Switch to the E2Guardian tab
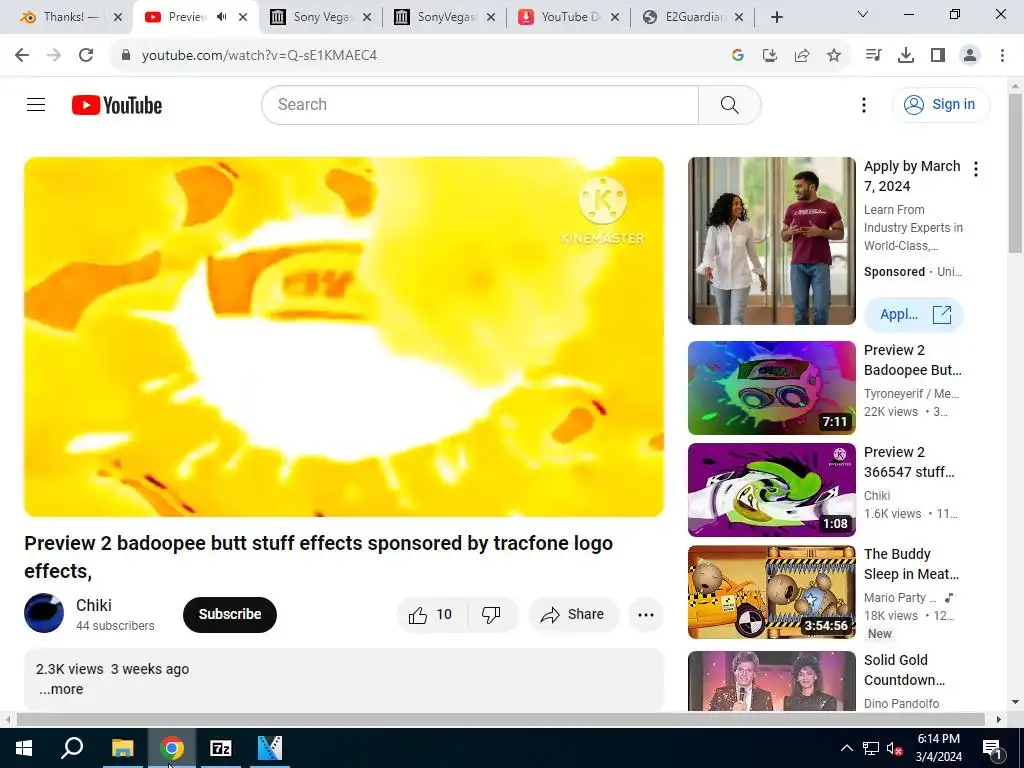This screenshot has width=1024, height=768. click(x=694, y=17)
